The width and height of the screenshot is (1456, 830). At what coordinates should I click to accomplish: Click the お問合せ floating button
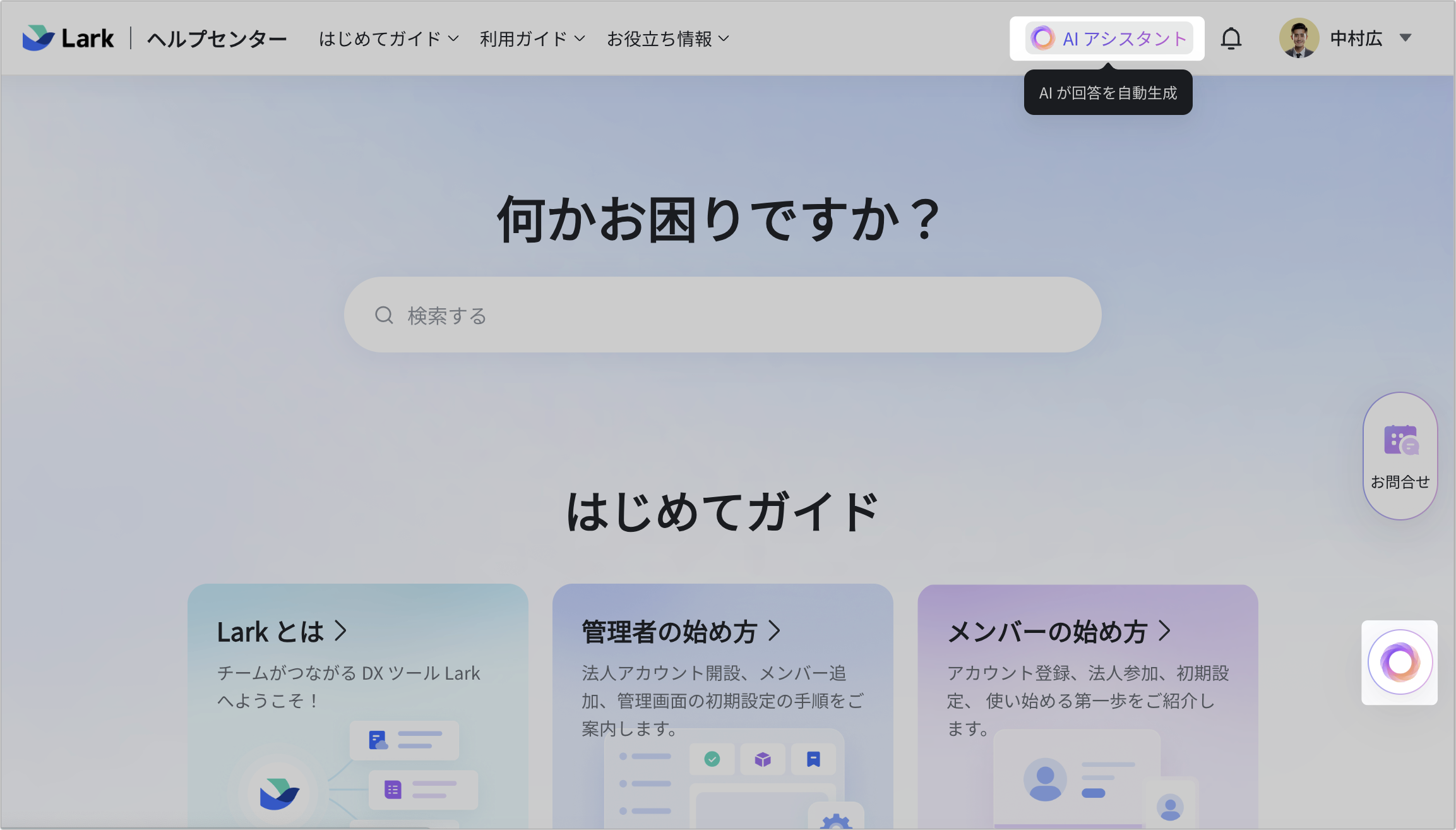[1400, 455]
